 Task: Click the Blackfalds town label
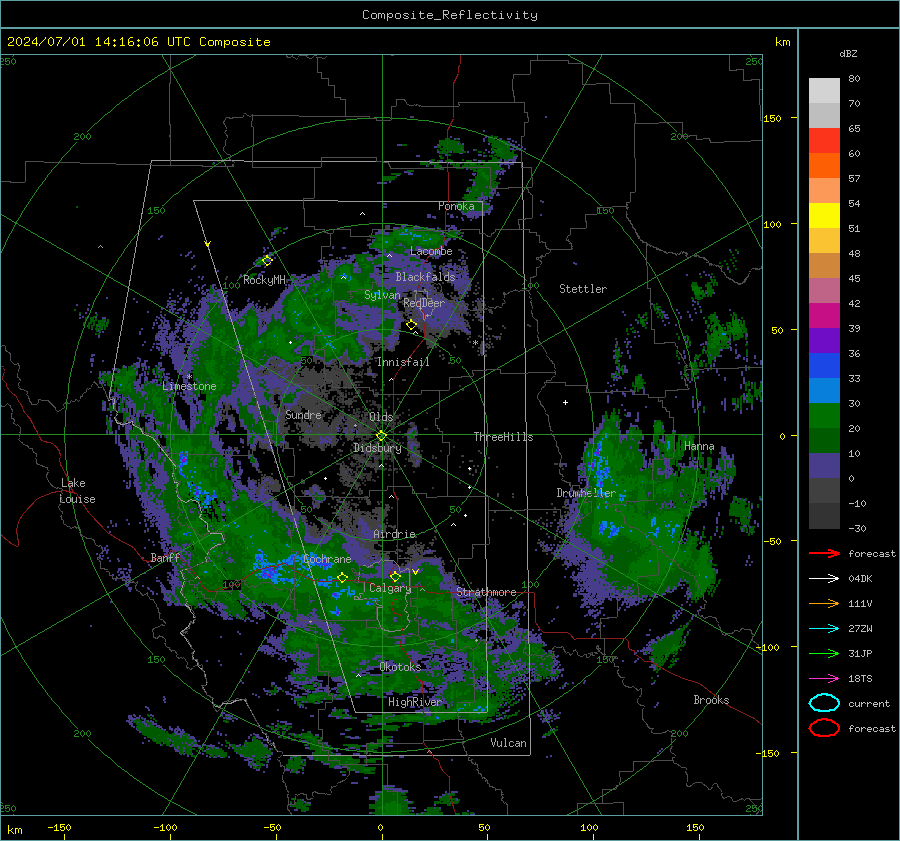[x=425, y=277]
